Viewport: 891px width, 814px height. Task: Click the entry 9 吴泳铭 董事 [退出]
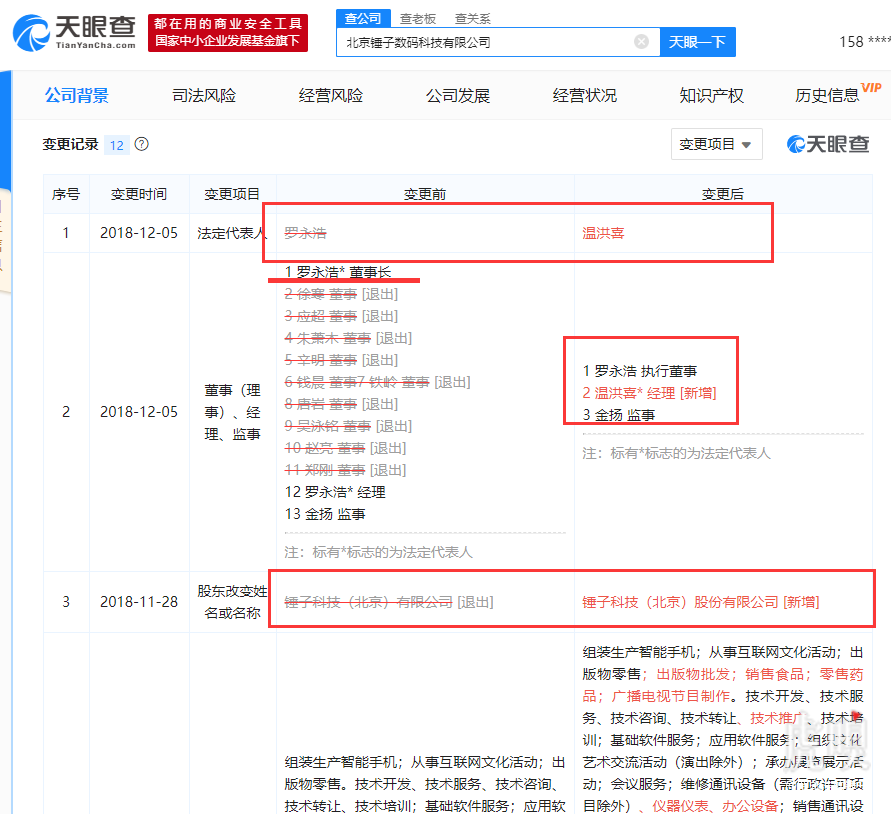[348, 426]
